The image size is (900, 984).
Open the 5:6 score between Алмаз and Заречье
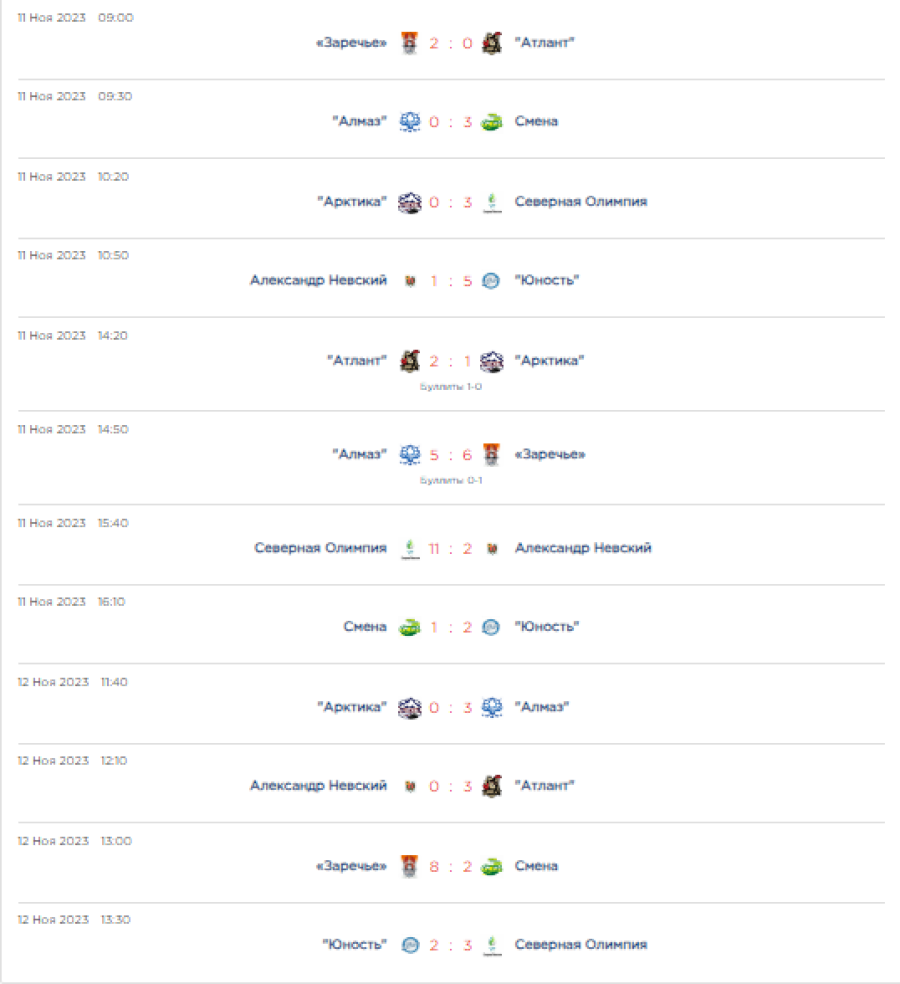point(450,454)
